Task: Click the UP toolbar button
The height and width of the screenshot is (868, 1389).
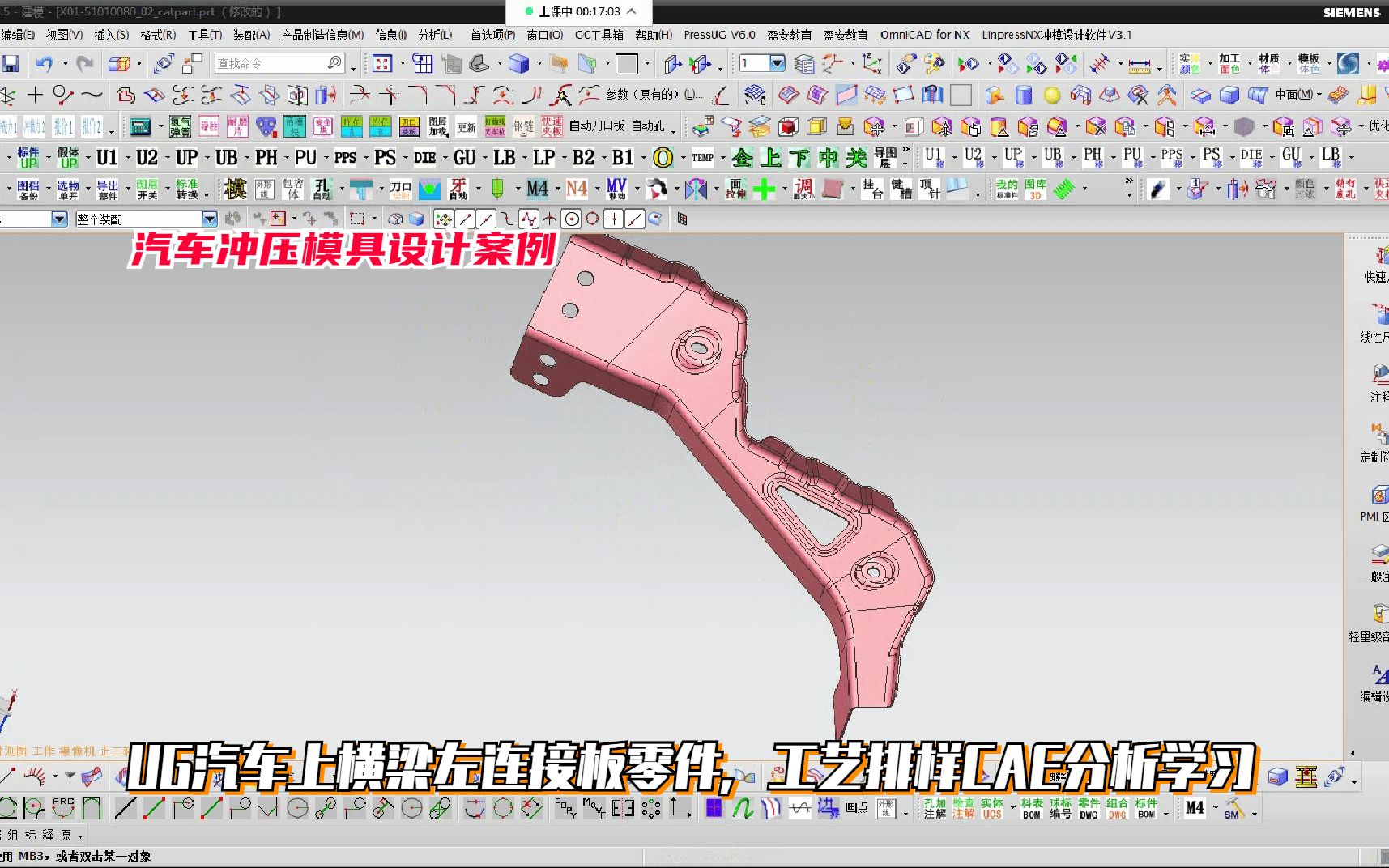Action: tap(186, 157)
